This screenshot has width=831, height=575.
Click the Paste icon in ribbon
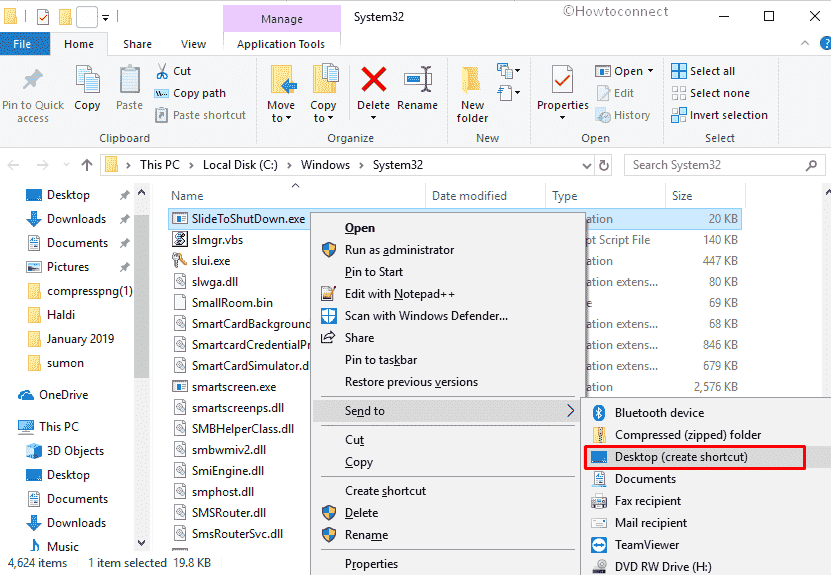[129, 80]
